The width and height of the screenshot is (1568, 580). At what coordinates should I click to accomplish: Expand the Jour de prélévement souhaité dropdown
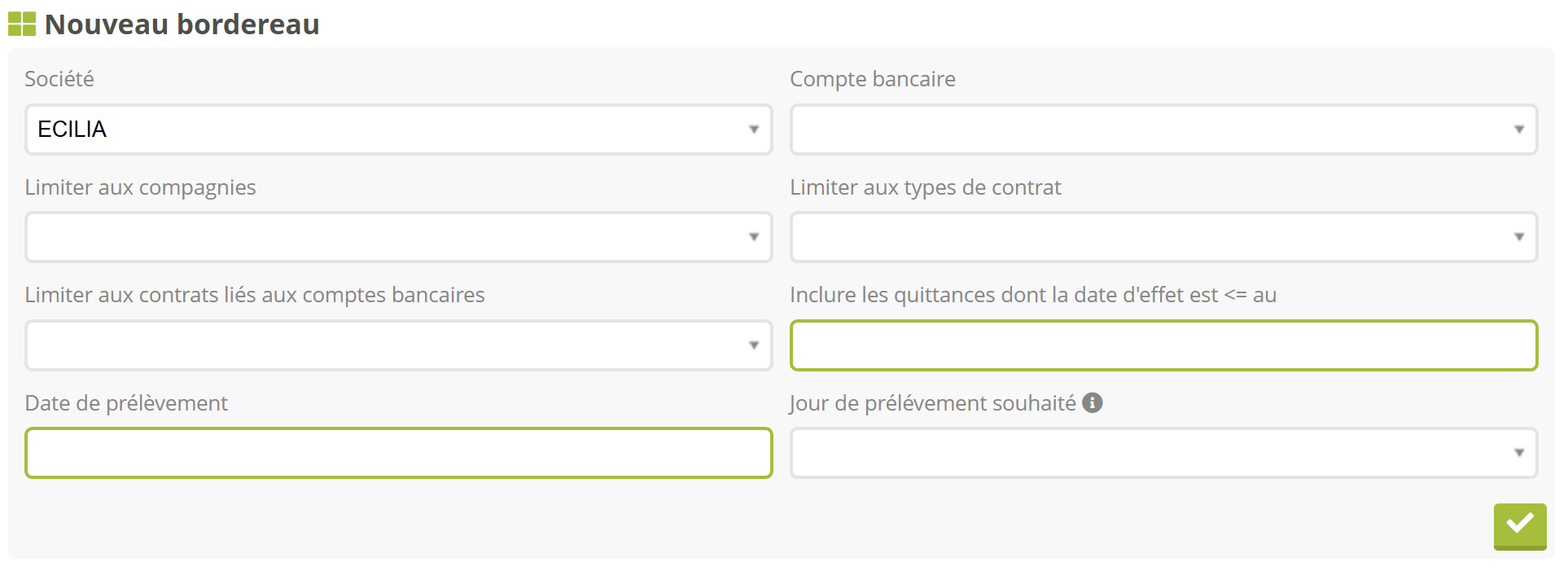[x=1156, y=453]
